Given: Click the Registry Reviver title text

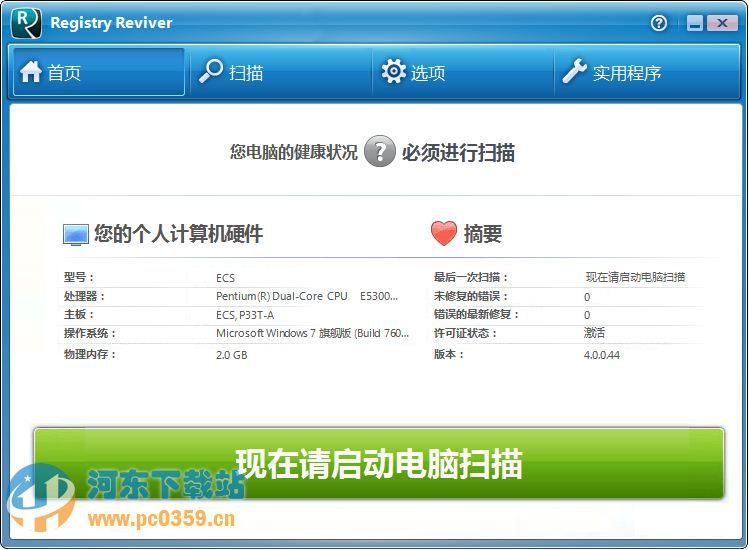Looking at the screenshot, I should 111,23.
